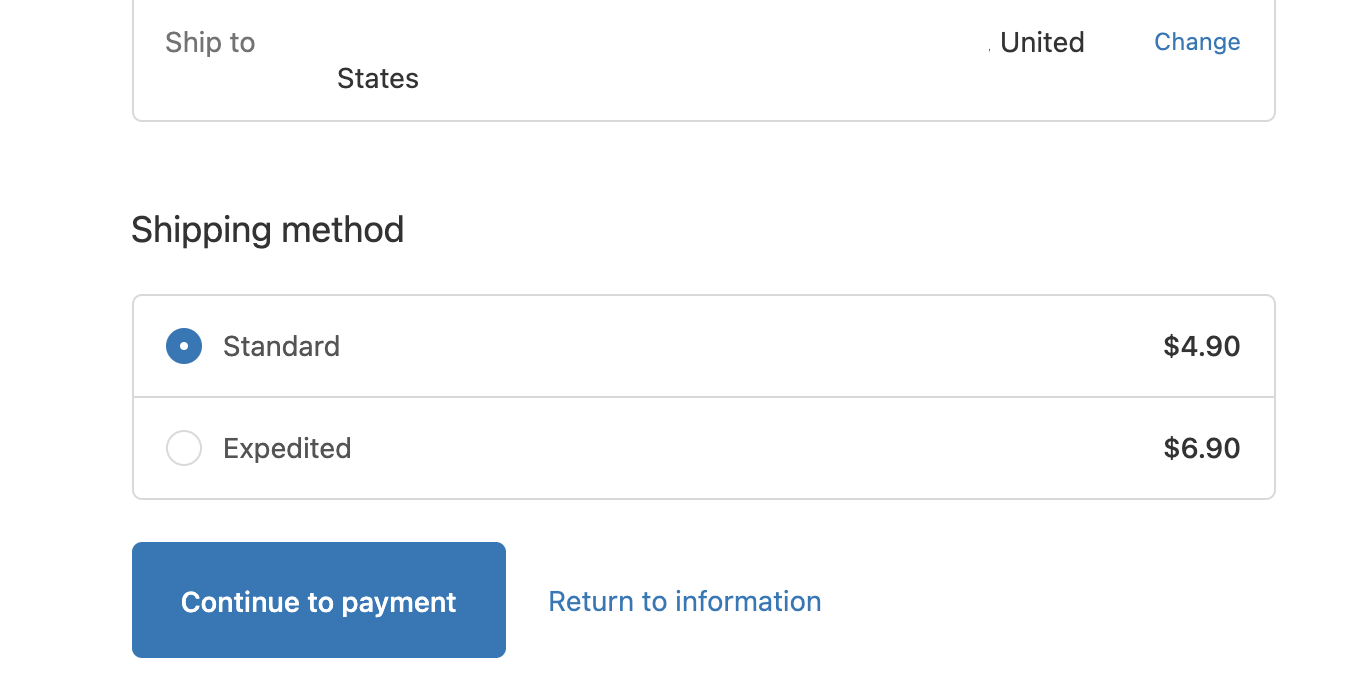Click the Continue to payment button
The height and width of the screenshot is (696, 1348).
319,600
